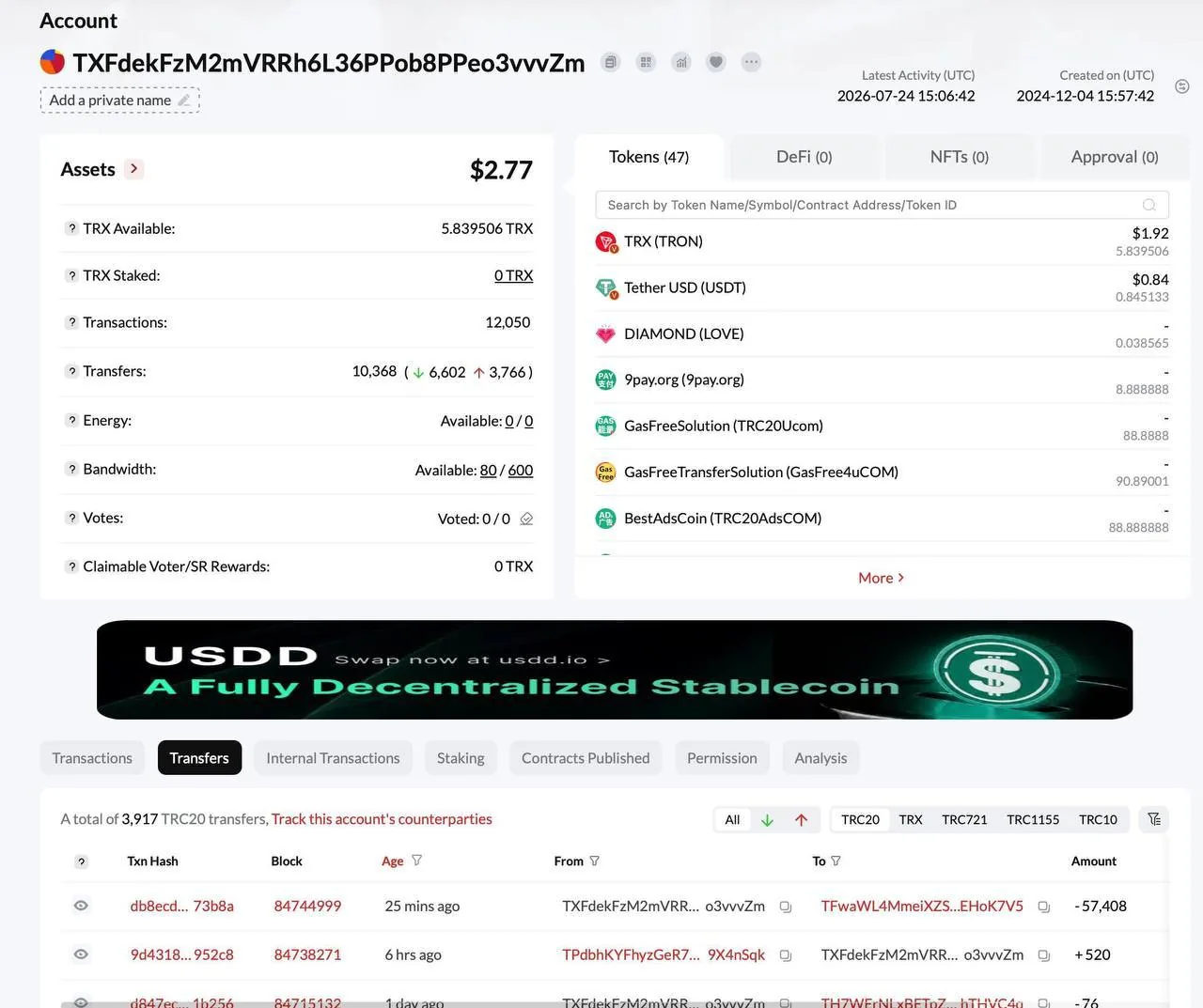Copy the account address using the copy icon
The image size is (1203, 1008).
click(x=611, y=62)
